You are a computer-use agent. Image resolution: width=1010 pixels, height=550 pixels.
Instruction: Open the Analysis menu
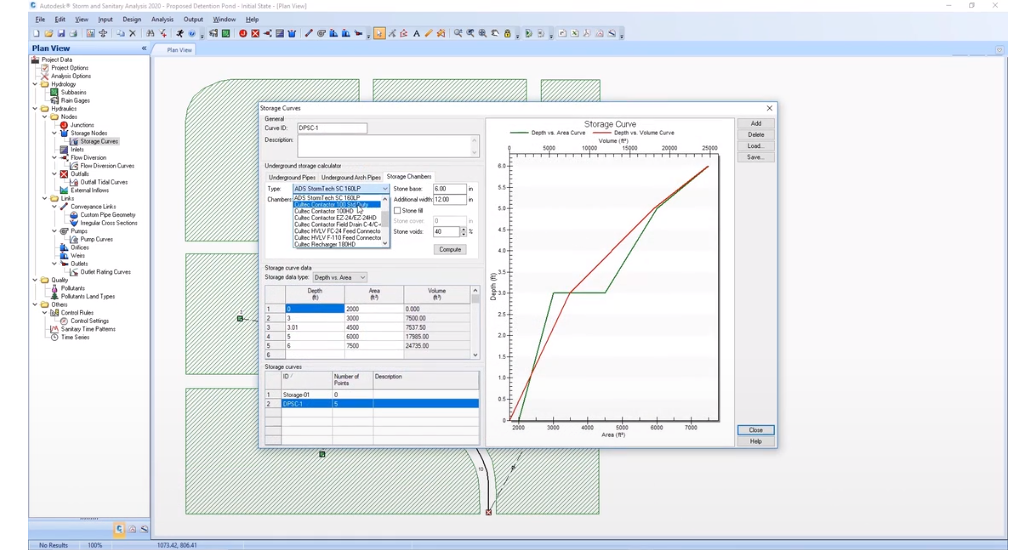(x=162, y=19)
